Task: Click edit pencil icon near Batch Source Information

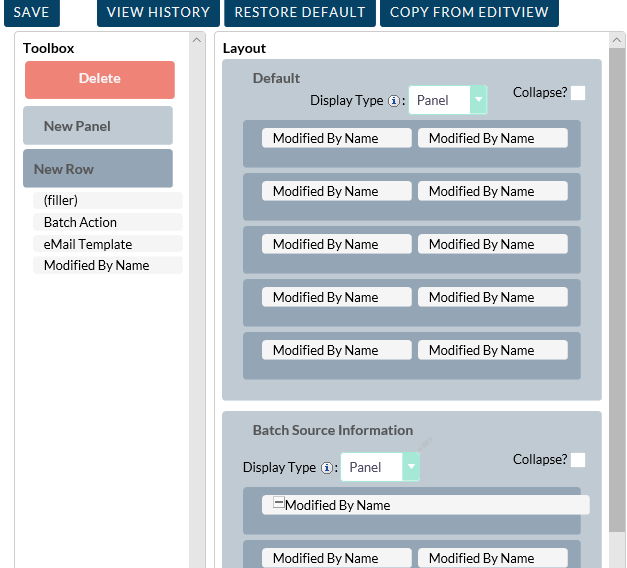Action: coord(425,442)
